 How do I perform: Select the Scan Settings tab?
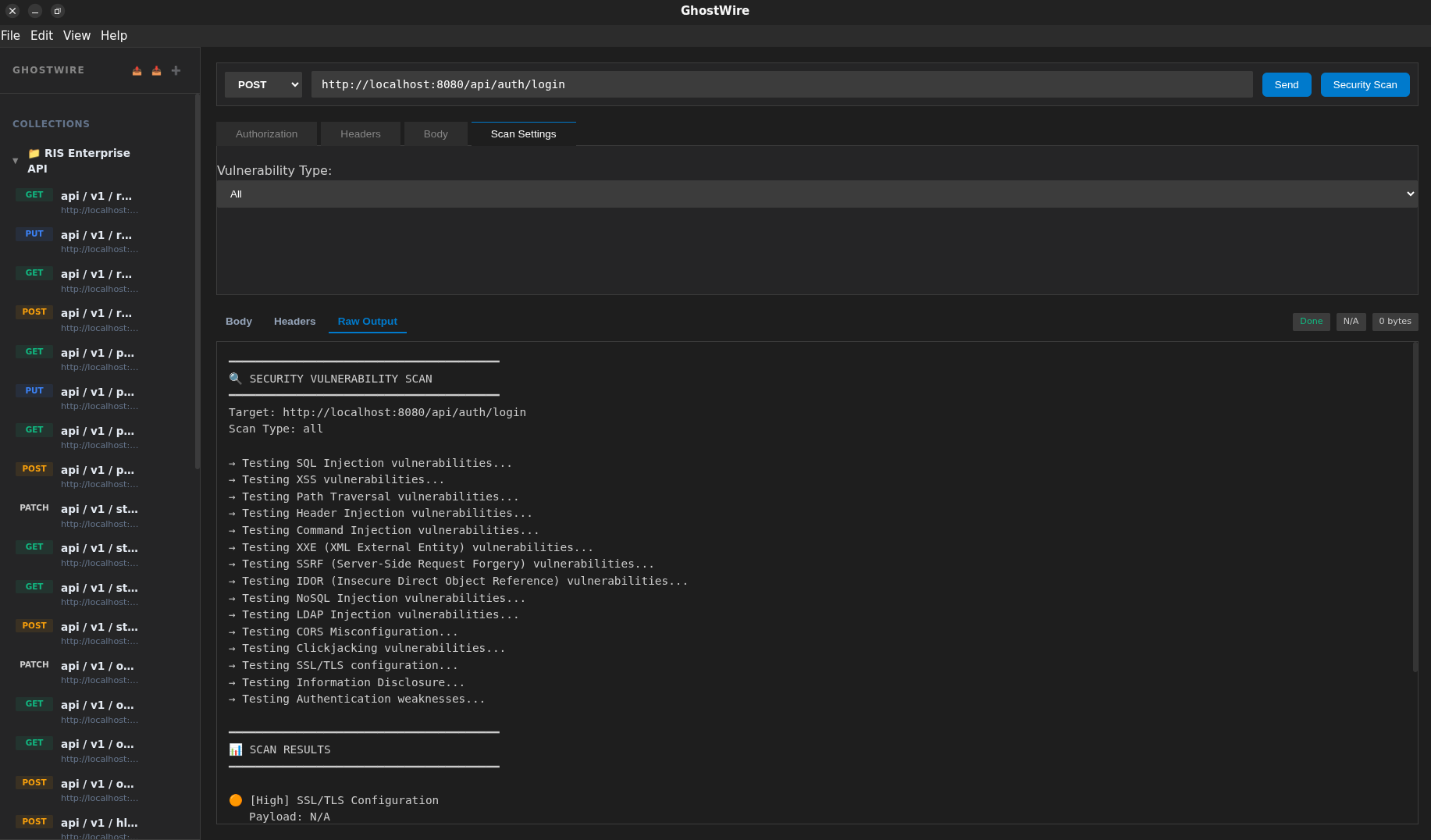pyautogui.click(x=524, y=134)
